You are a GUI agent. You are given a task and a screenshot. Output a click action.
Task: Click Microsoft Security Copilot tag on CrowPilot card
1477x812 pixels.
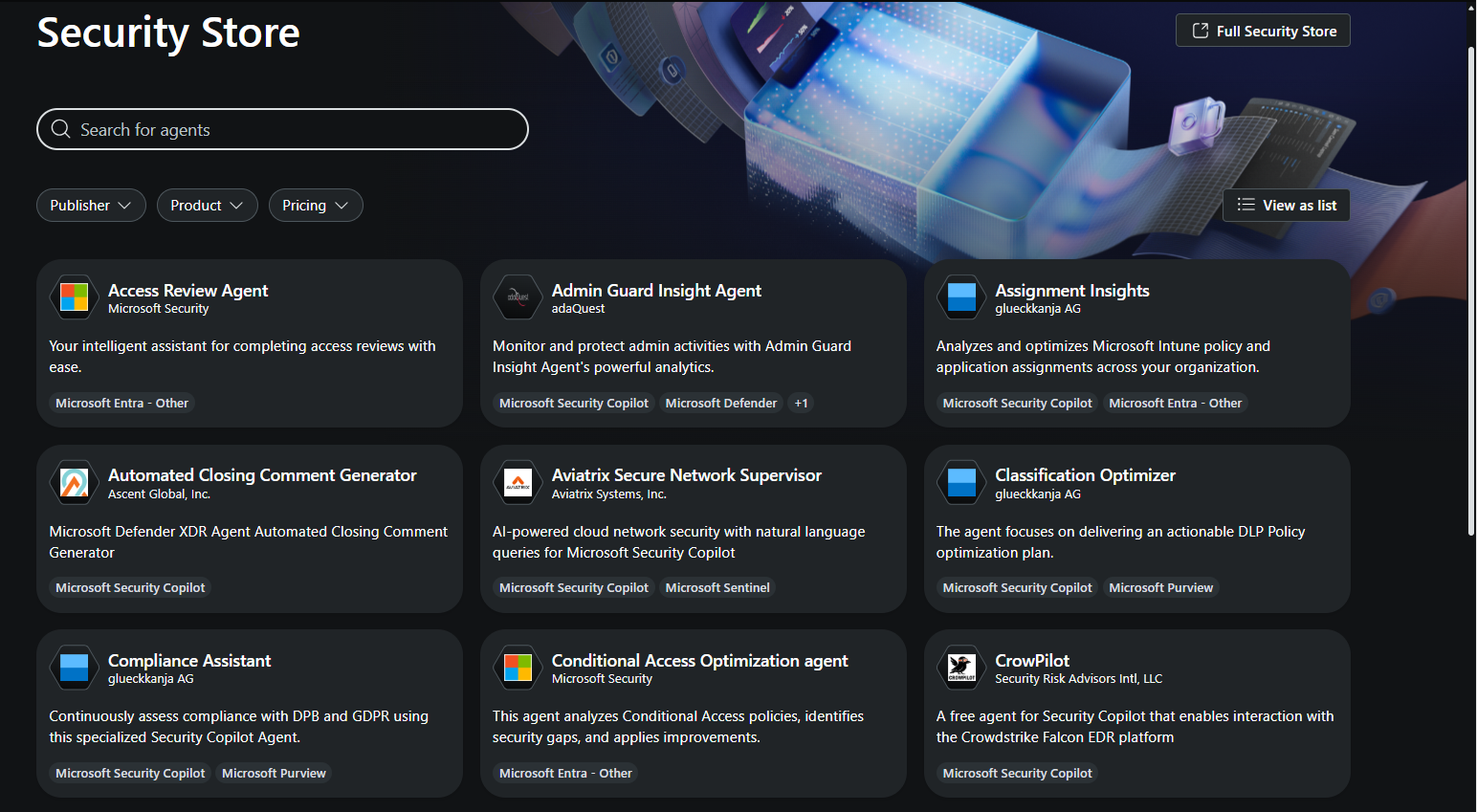point(1017,774)
